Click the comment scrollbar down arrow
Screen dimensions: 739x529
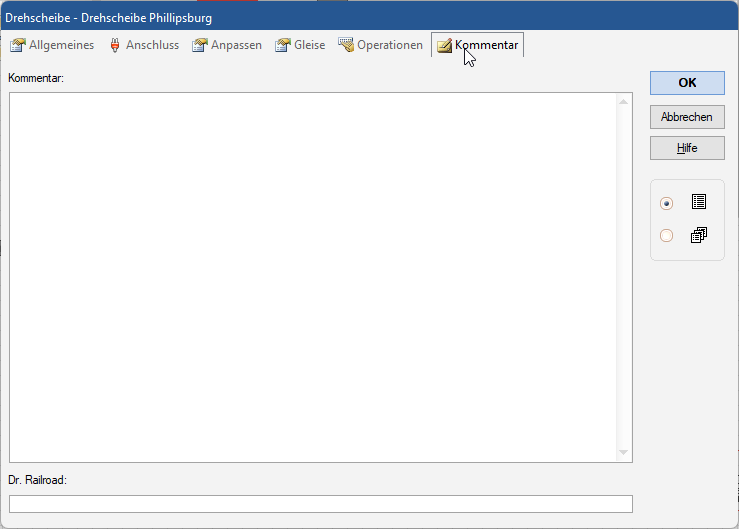tap(624, 453)
